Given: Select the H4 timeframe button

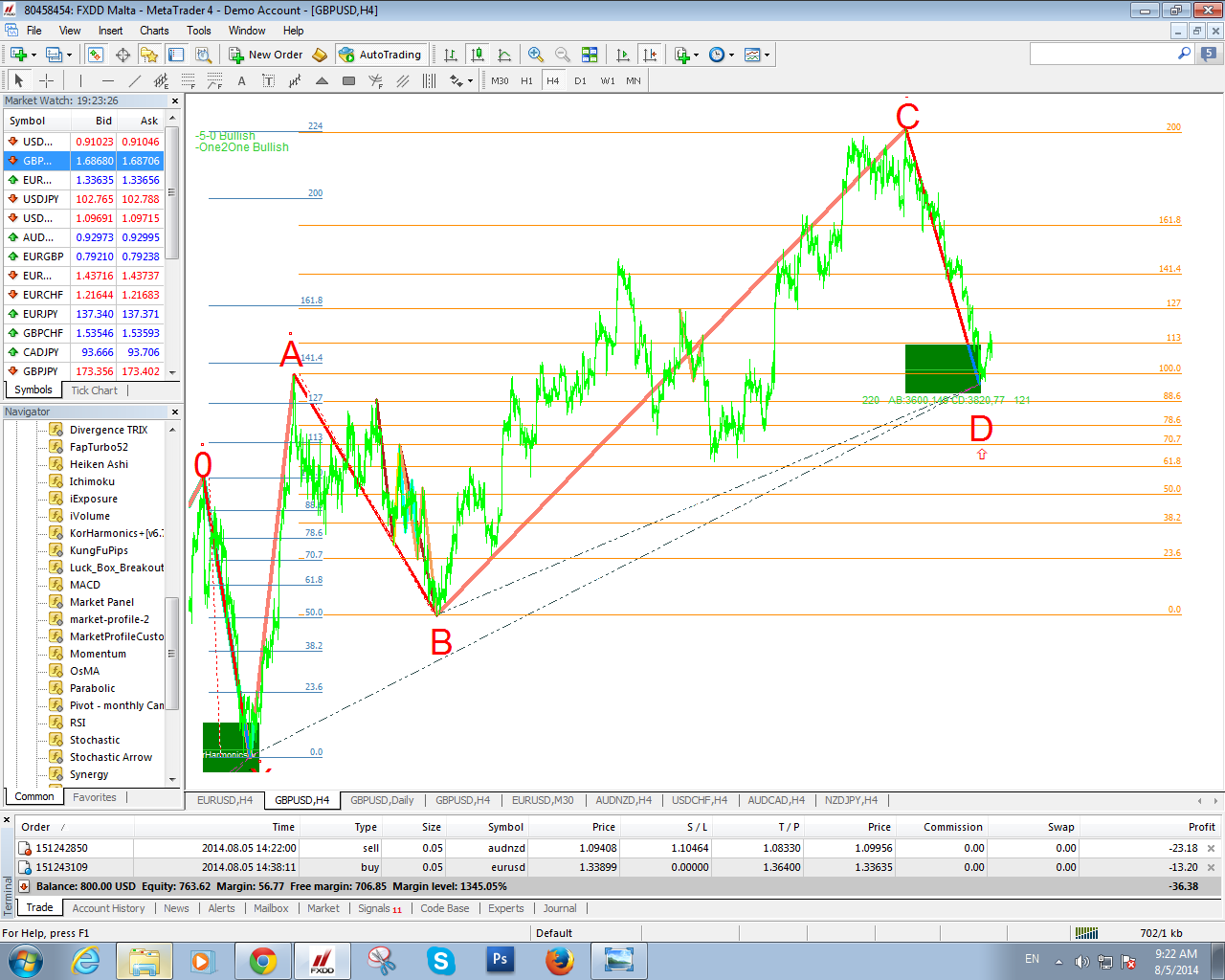Looking at the screenshot, I should pos(553,80).
